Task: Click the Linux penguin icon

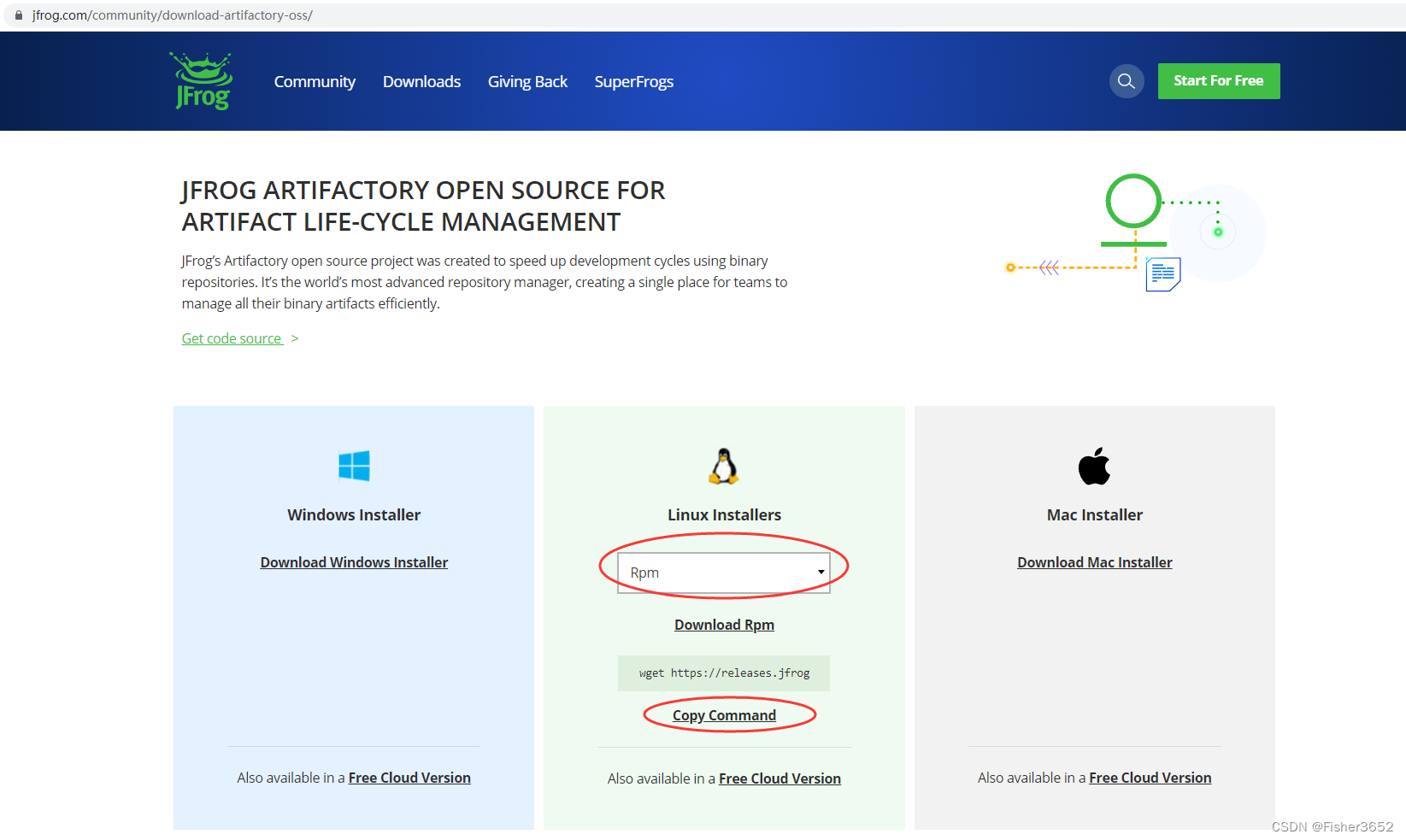Action: pos(724,467)
